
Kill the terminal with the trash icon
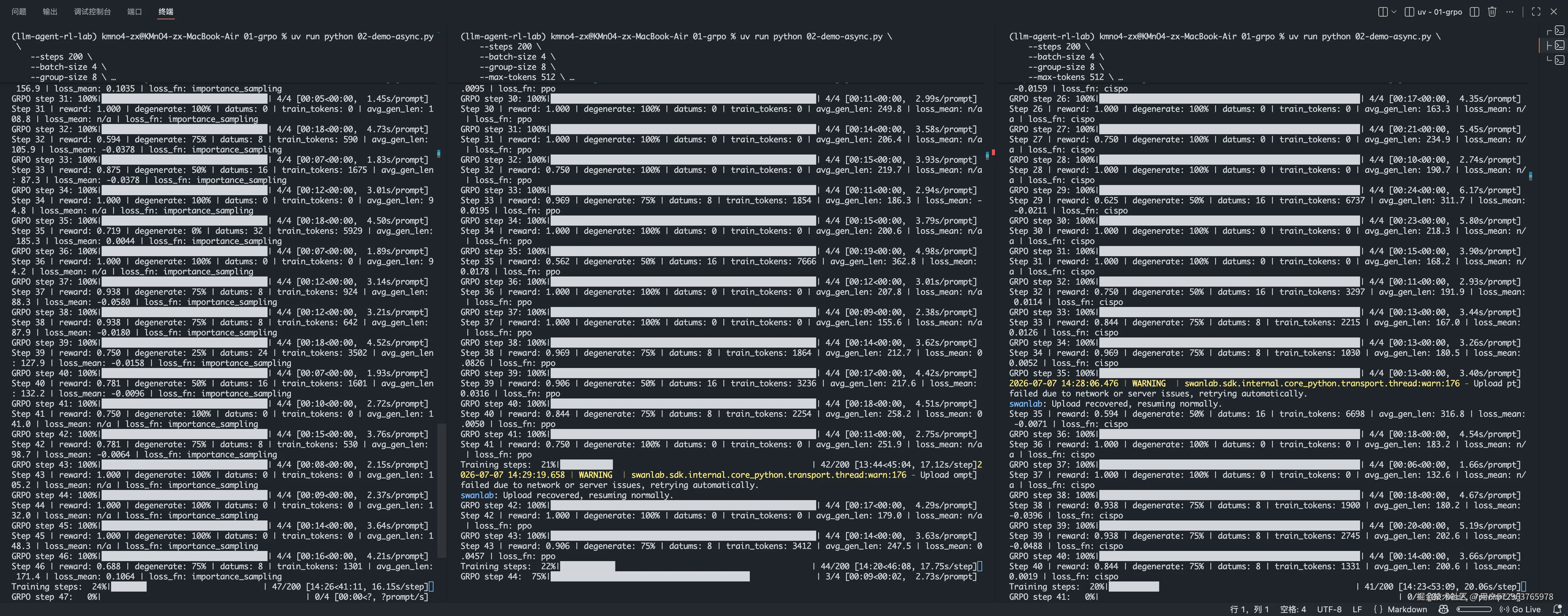(x=1492, y=12)
